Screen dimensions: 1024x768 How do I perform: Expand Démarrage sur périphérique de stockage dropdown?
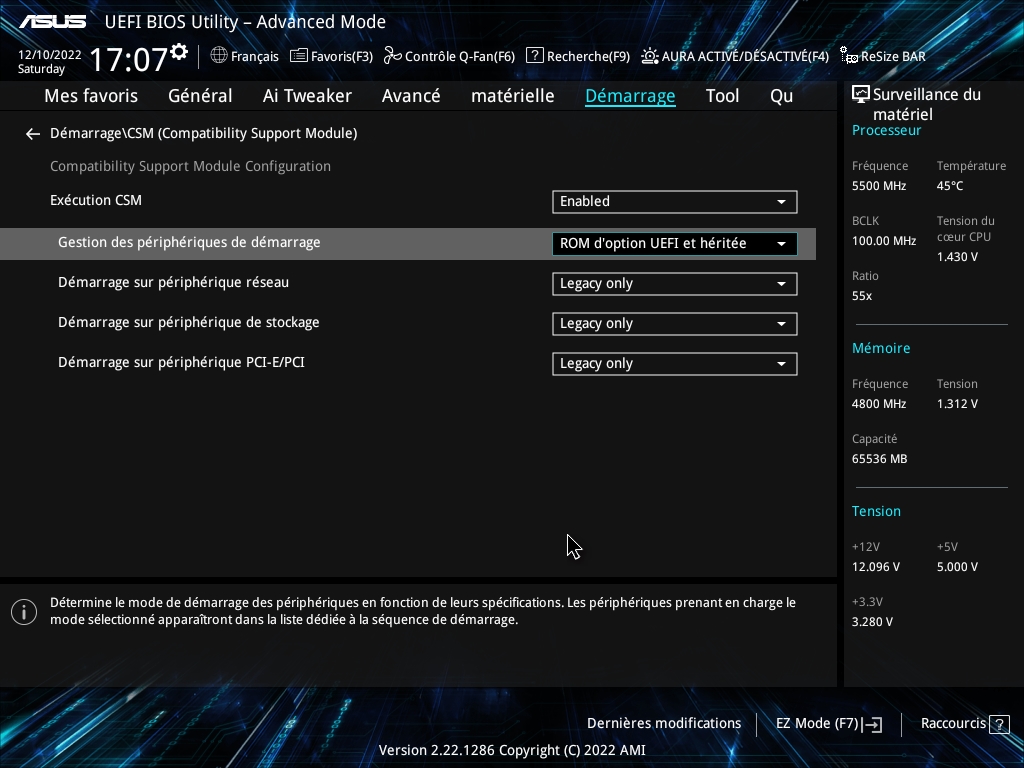click(675, 324)
